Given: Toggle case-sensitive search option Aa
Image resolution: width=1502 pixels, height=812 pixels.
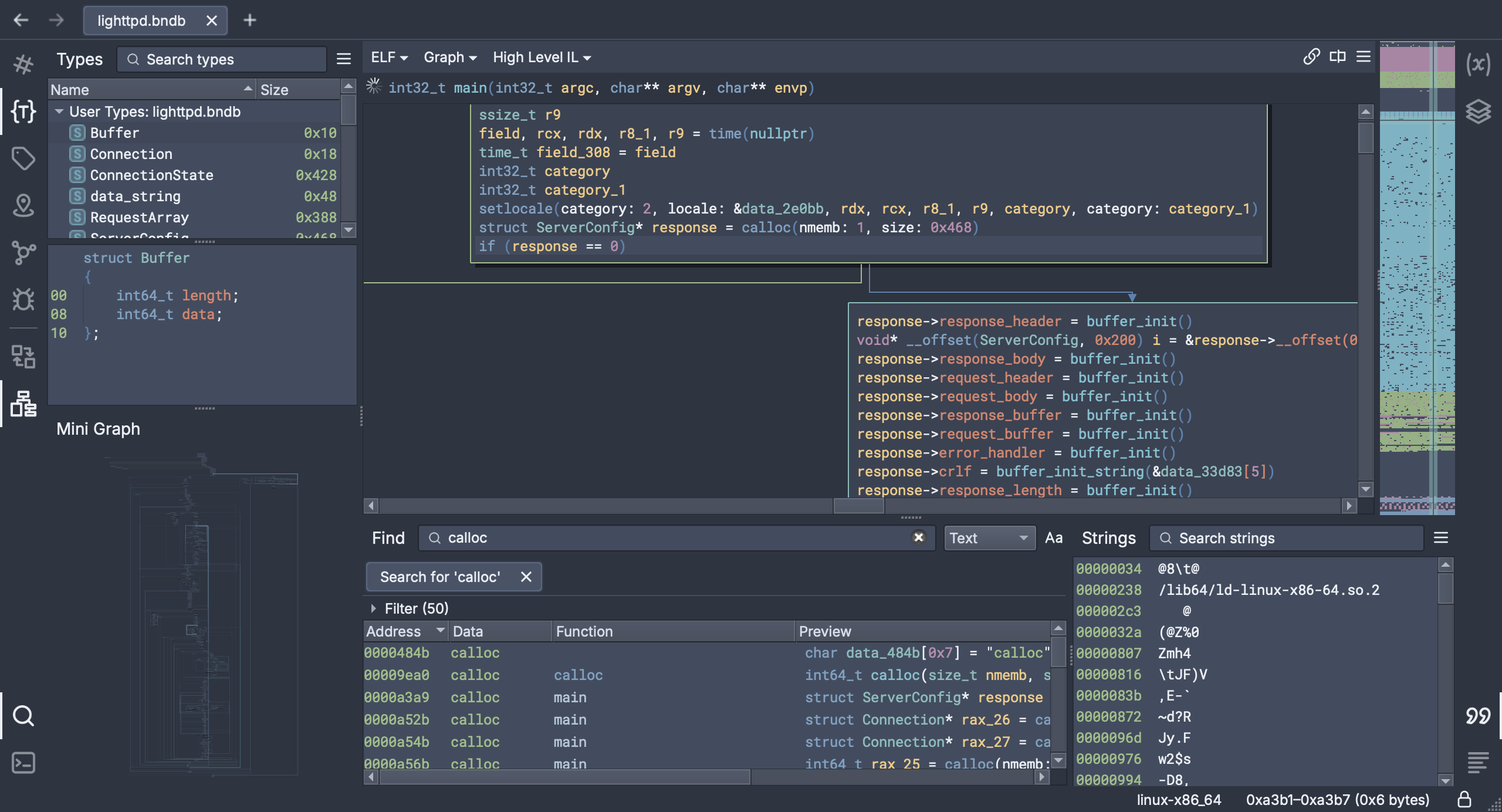Looking at the screenshot, I should point(1053,537).
